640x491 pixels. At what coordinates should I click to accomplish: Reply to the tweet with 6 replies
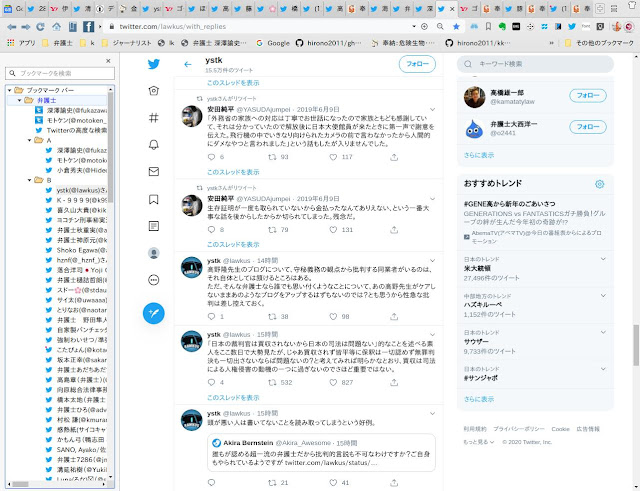click(211, 157)
